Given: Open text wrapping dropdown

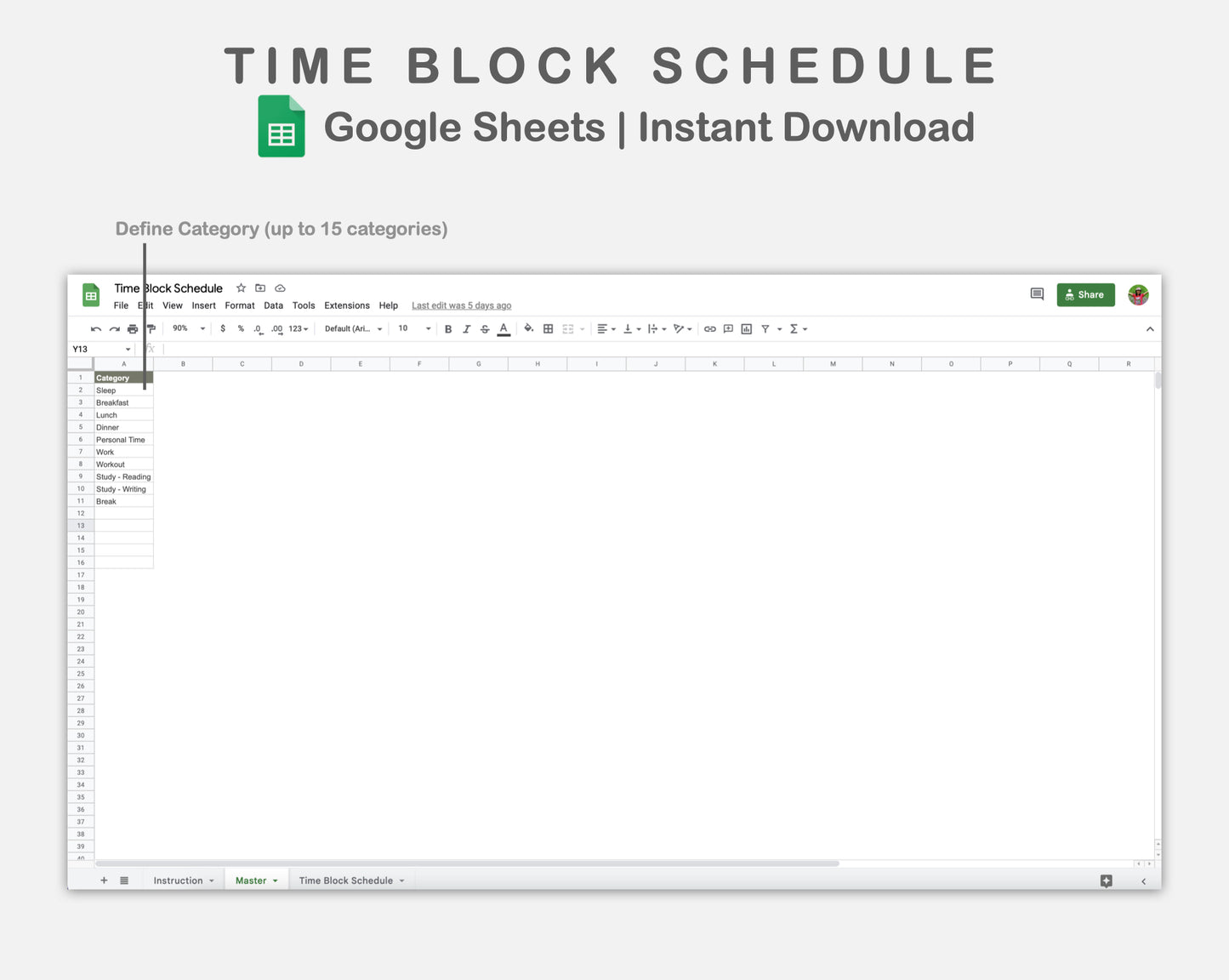Looking at the screenshot, I should (x=657, y=329).
